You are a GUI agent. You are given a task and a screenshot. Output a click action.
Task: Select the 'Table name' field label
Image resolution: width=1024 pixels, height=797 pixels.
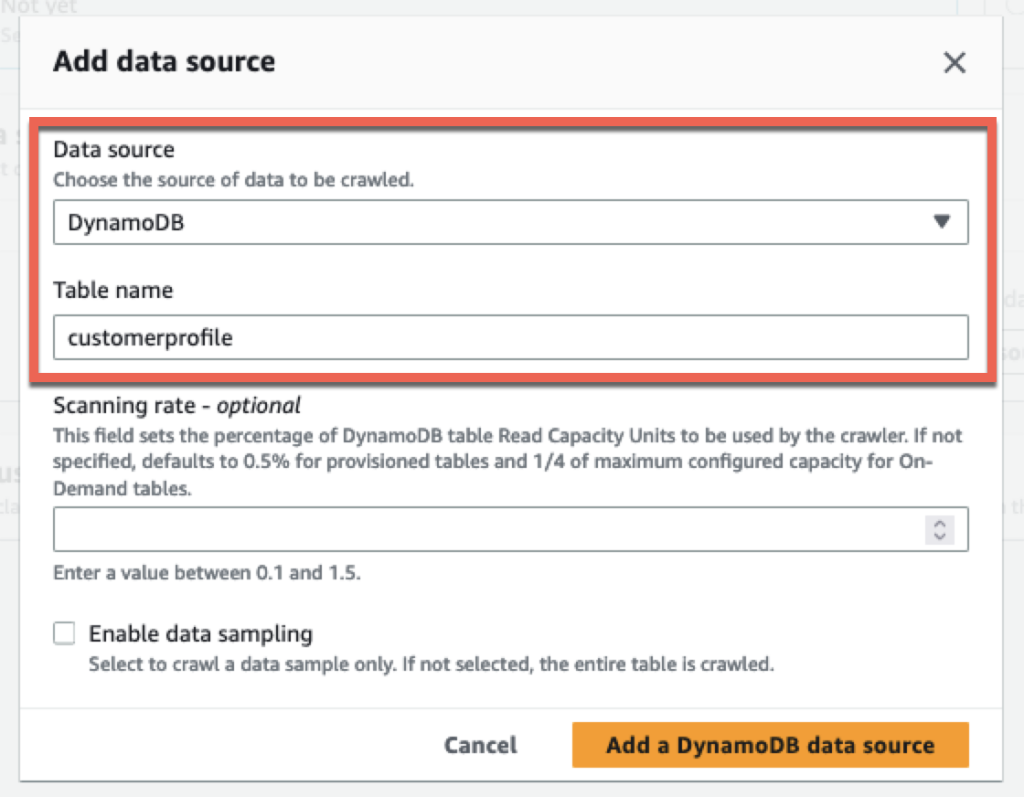(x=113, y=291)
